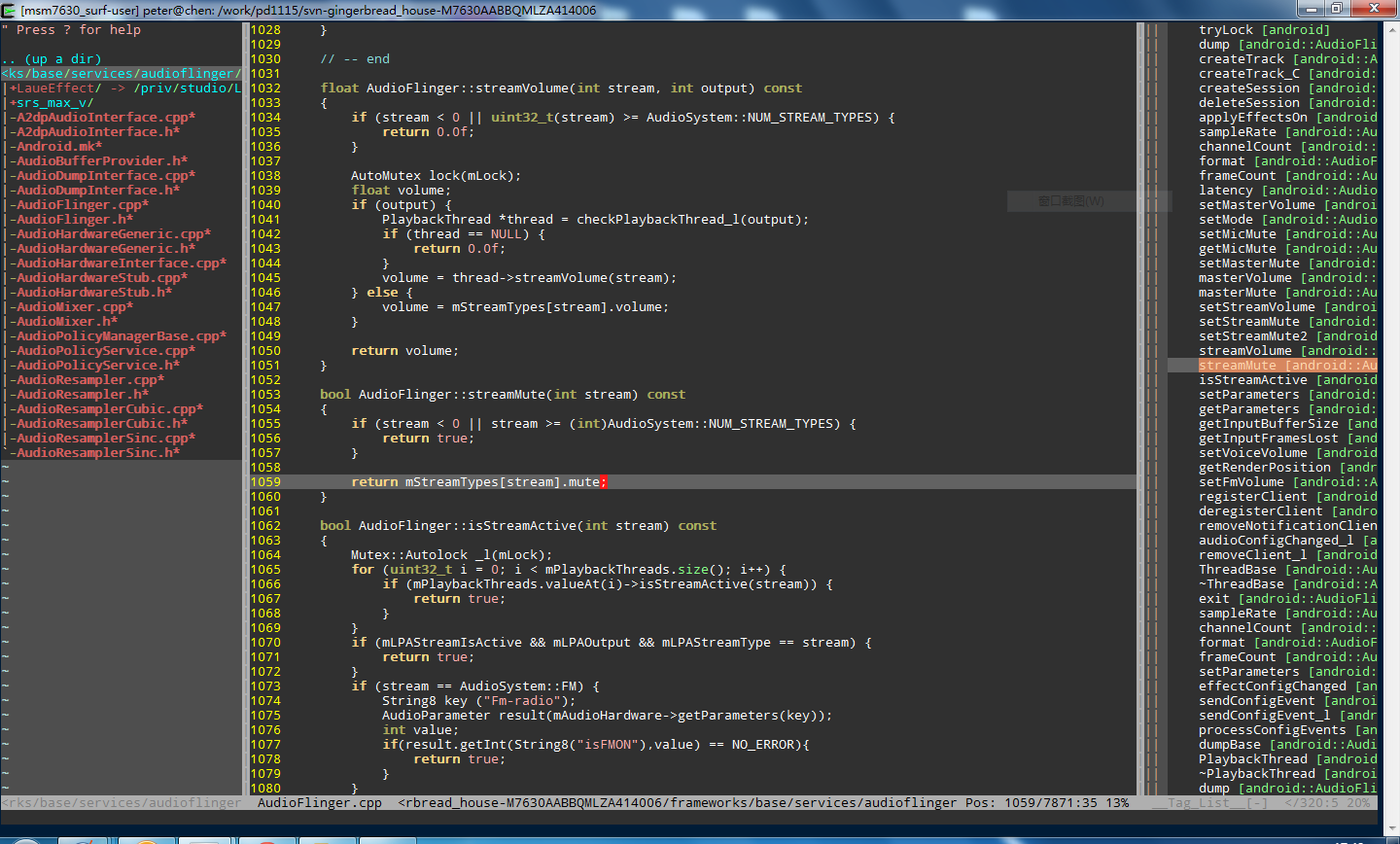Open A2dpAudioInterface.cpp in the file tree
The image size is (1400, 844).
click(x=106, y=118)
